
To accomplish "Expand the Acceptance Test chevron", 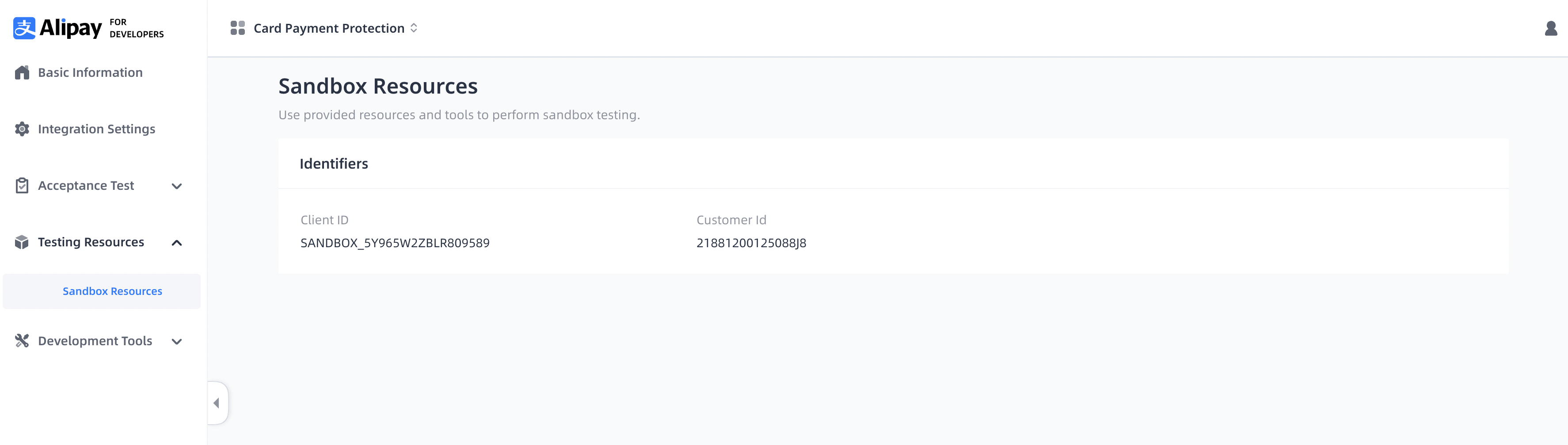I will 176,186.
